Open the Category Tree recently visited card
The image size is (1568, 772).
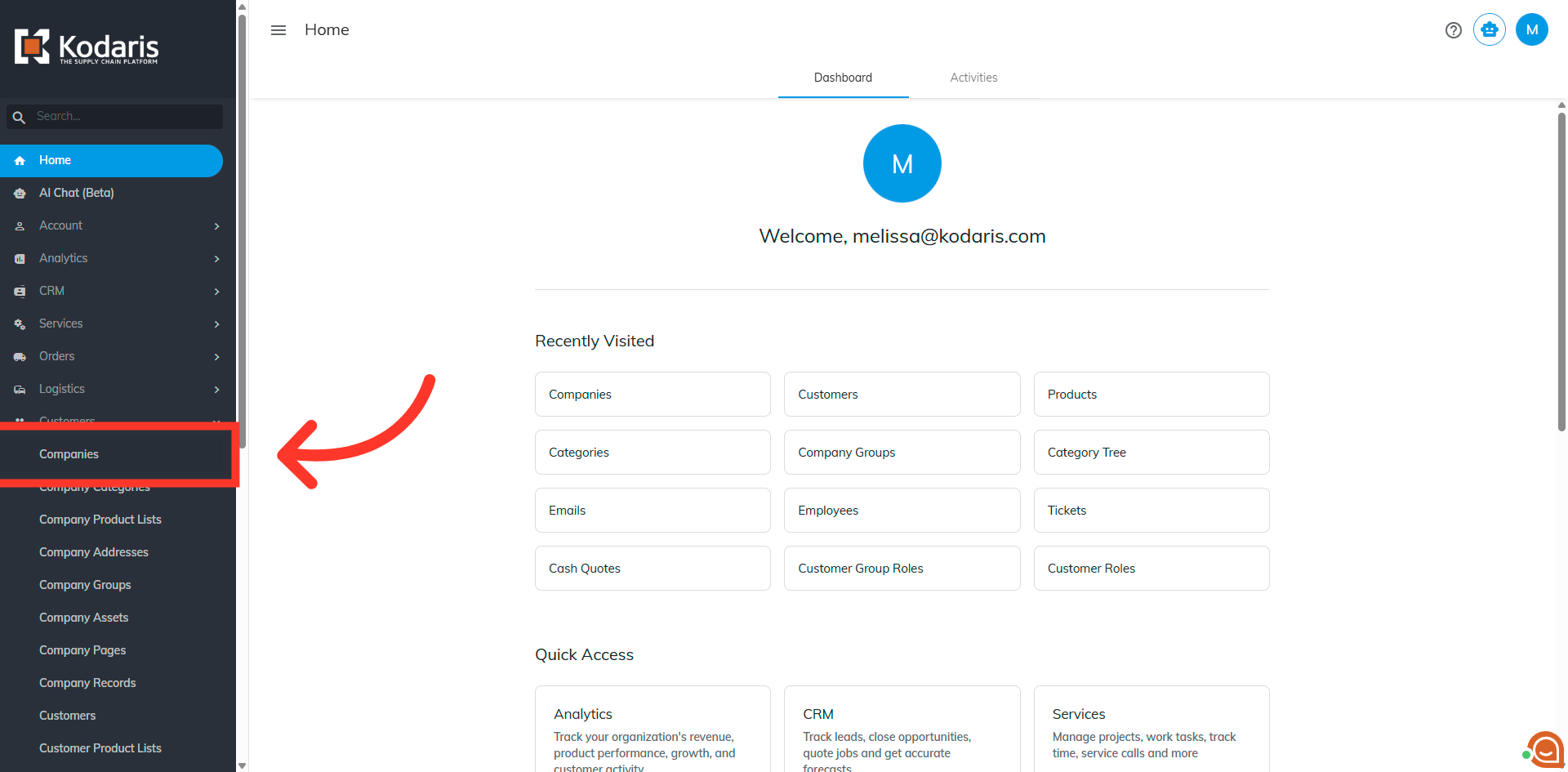tap(1151, 452)
